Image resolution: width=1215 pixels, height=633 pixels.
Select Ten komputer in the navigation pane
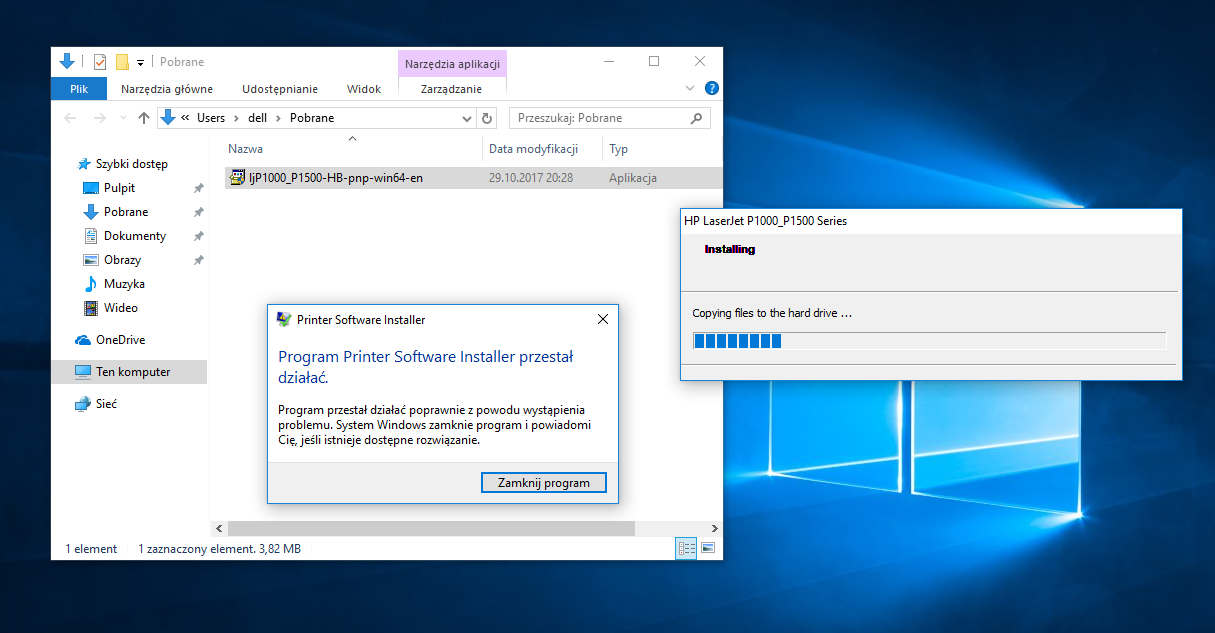coord(132,372)
